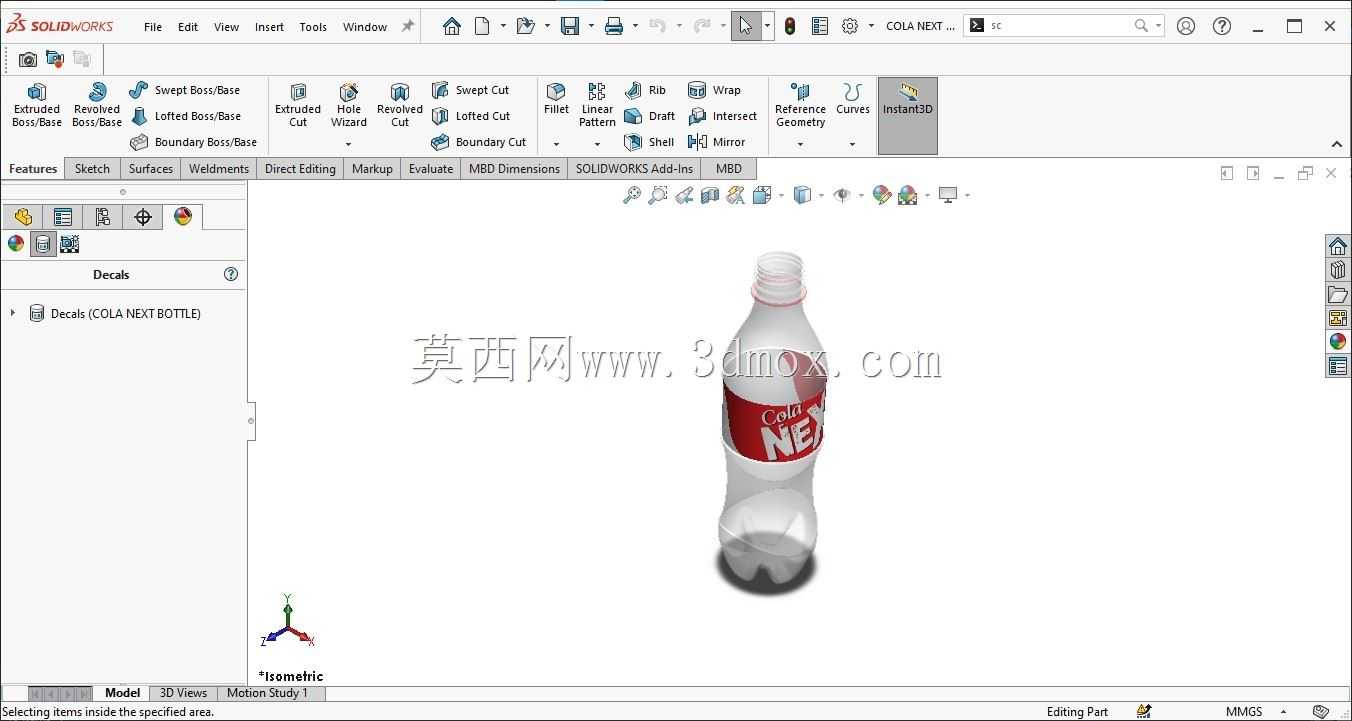Expand the Decals (COLA NEXT BOTTLE) tree node

coord(13,313)
